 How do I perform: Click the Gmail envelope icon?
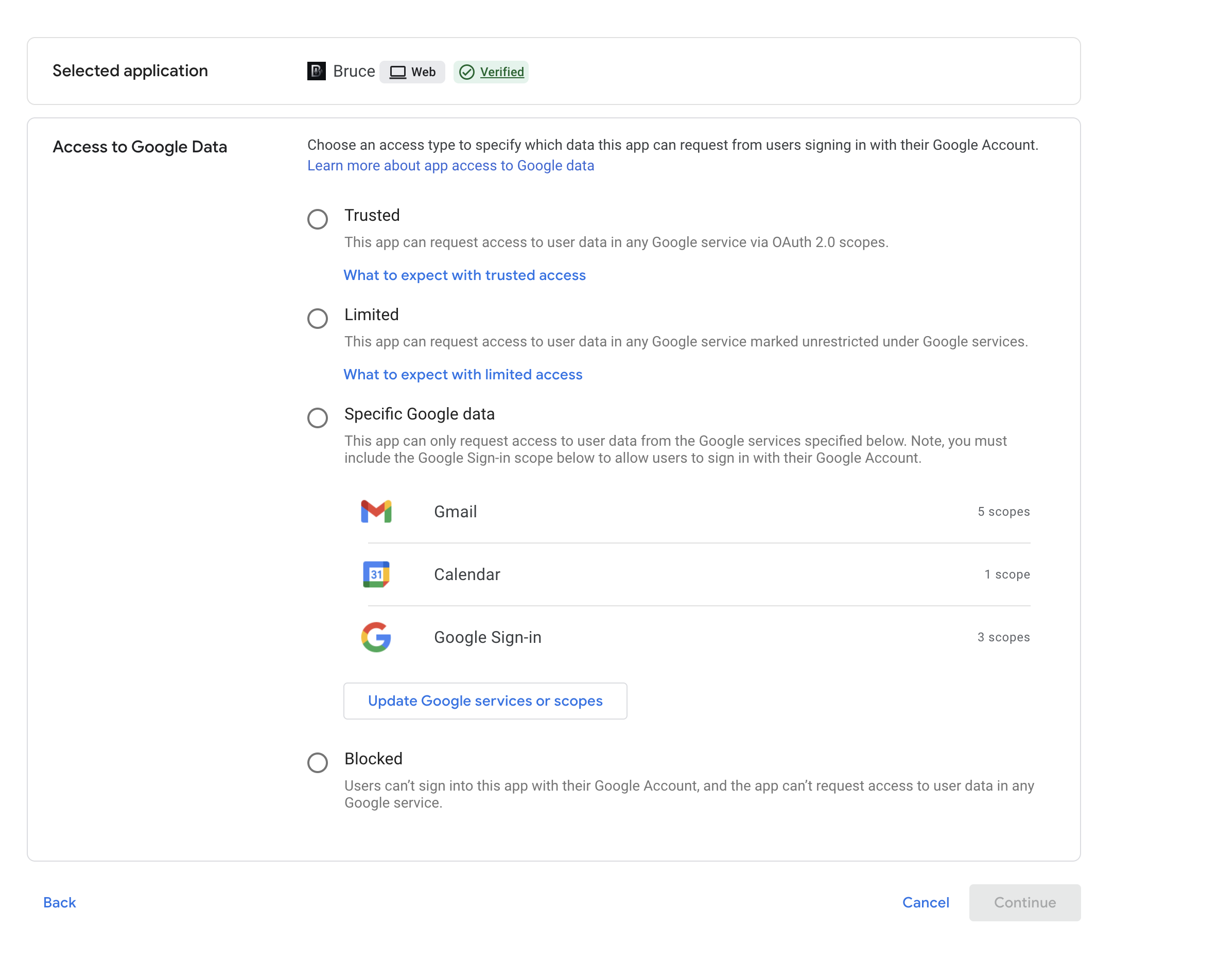click(376, 511)
